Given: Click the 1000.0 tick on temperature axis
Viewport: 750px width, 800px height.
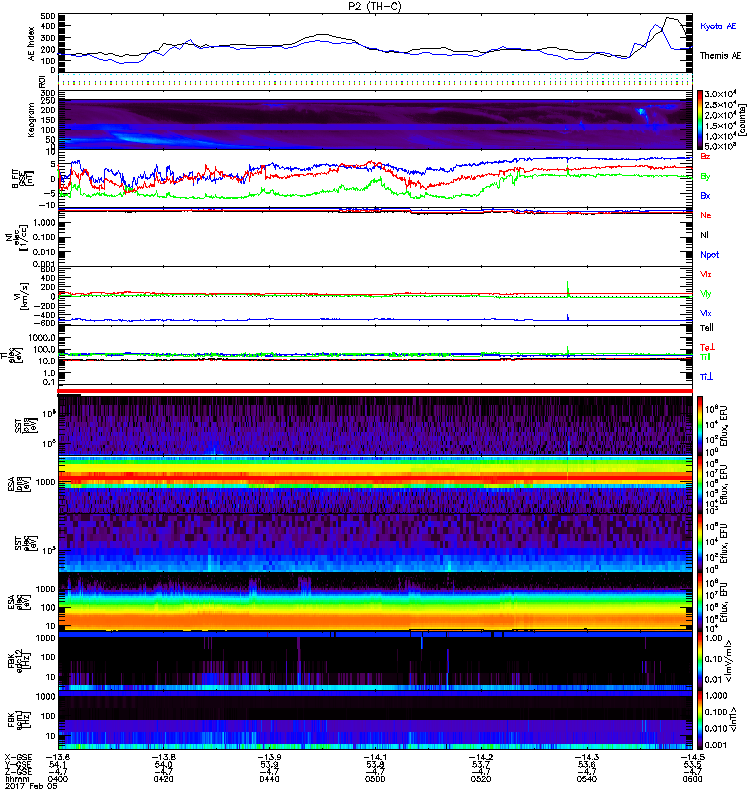Looking at the screenshot, I should point(42,338).
